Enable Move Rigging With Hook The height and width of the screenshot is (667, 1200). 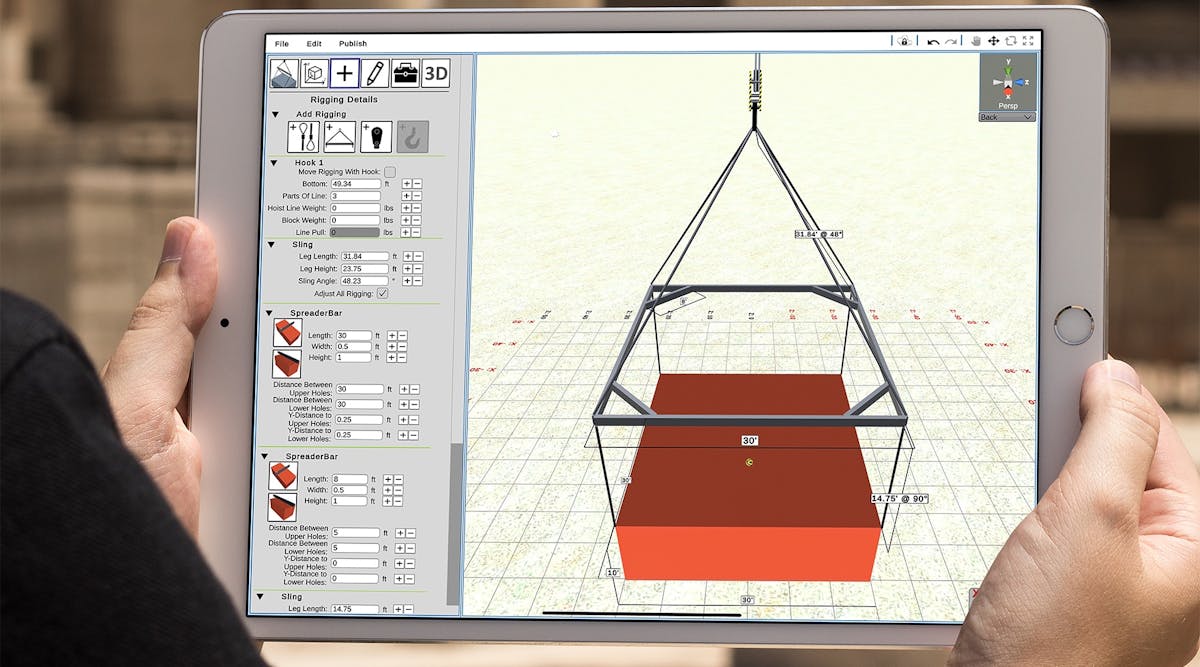tap(389, 171)
